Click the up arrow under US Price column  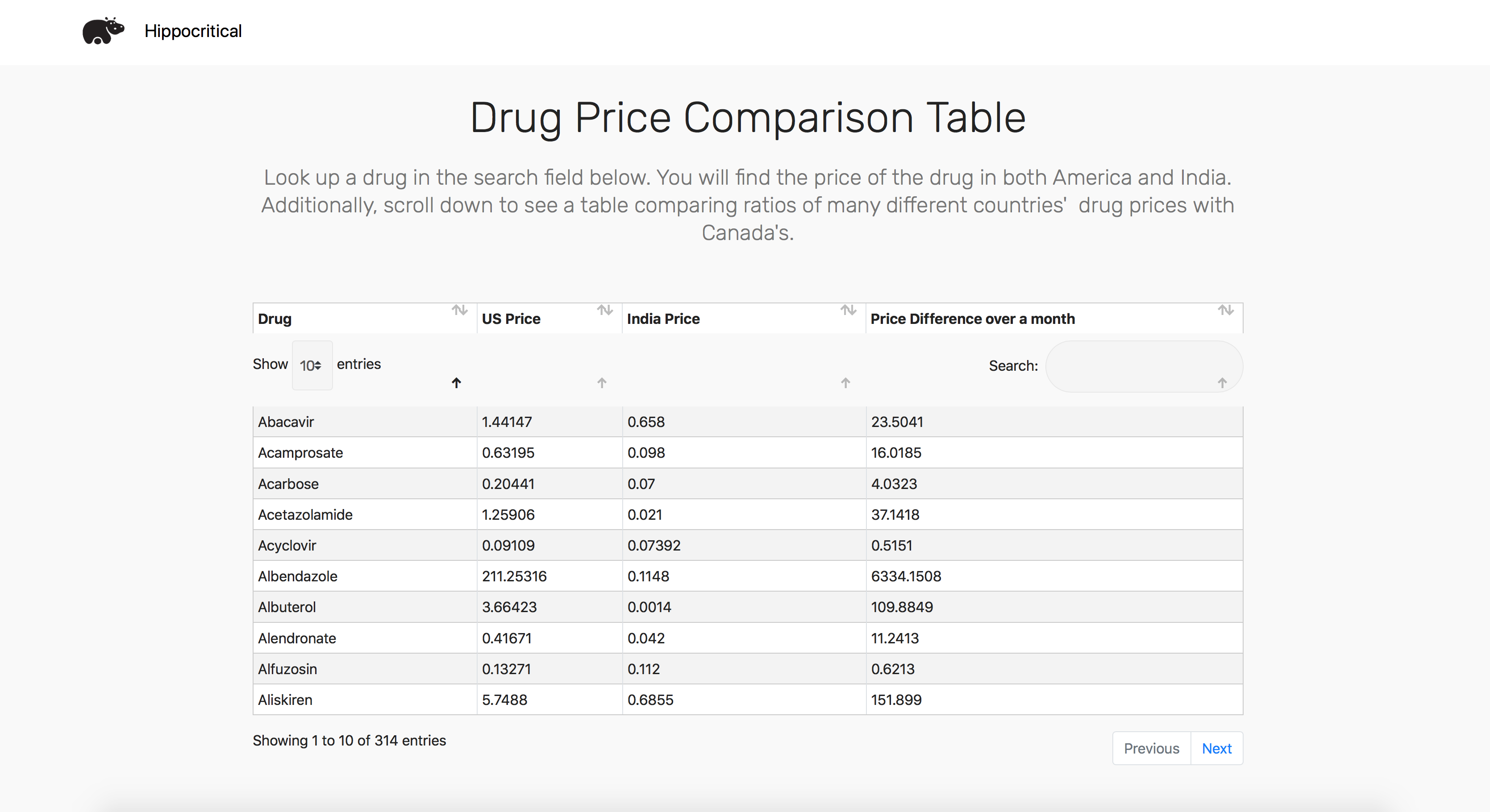click(602, 383)
